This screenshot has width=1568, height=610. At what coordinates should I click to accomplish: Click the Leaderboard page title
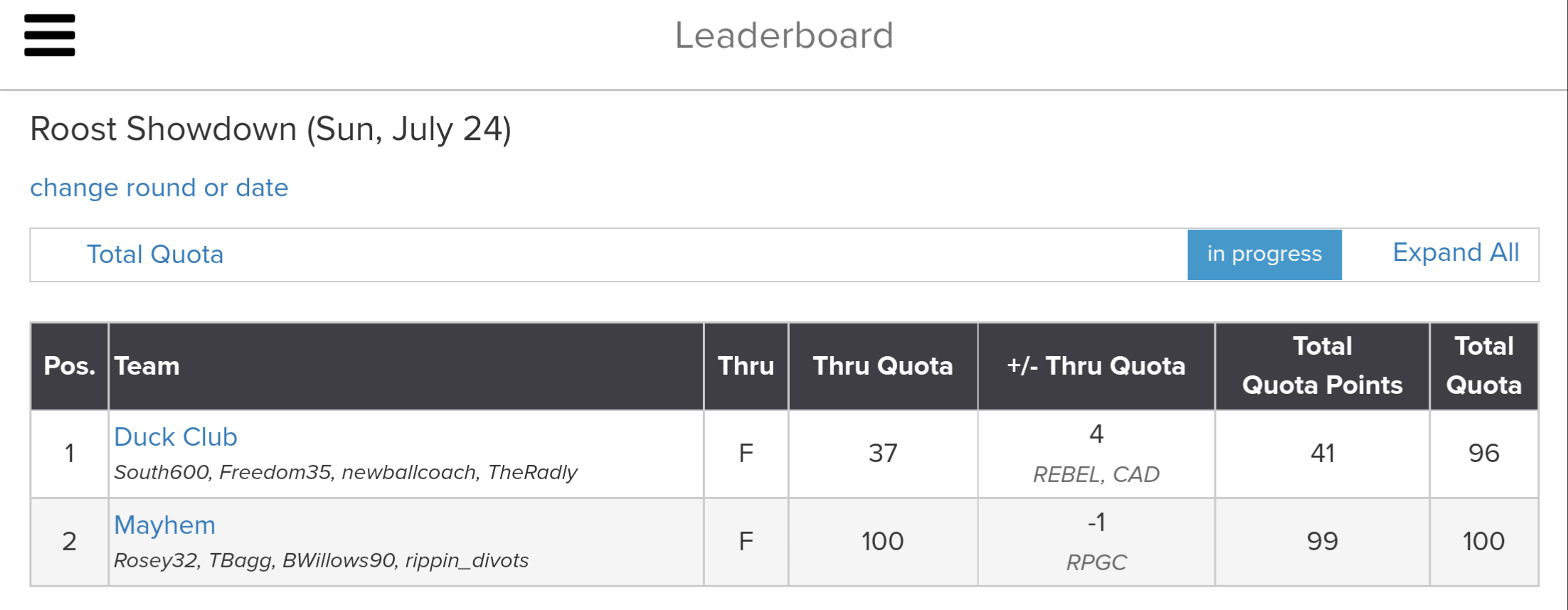[784, 36]
